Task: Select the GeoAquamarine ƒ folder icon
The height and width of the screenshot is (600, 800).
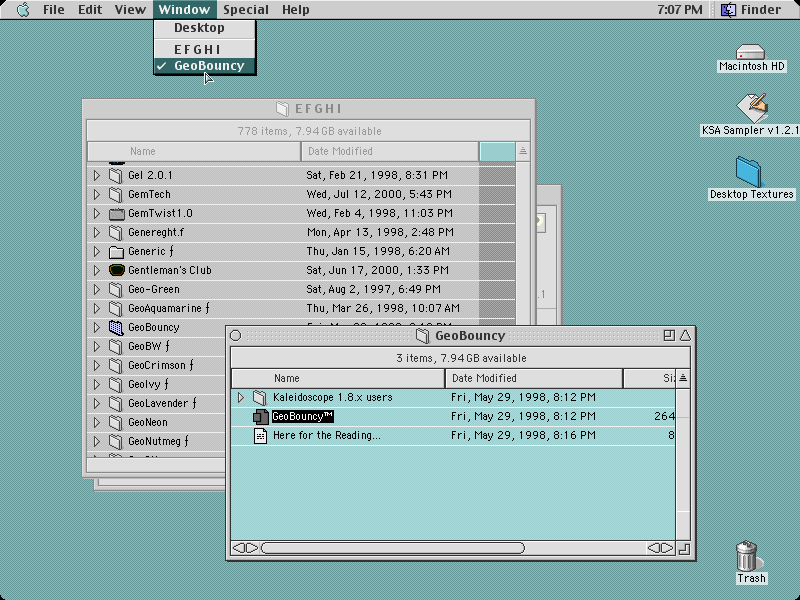Action: tap(116, 309)
